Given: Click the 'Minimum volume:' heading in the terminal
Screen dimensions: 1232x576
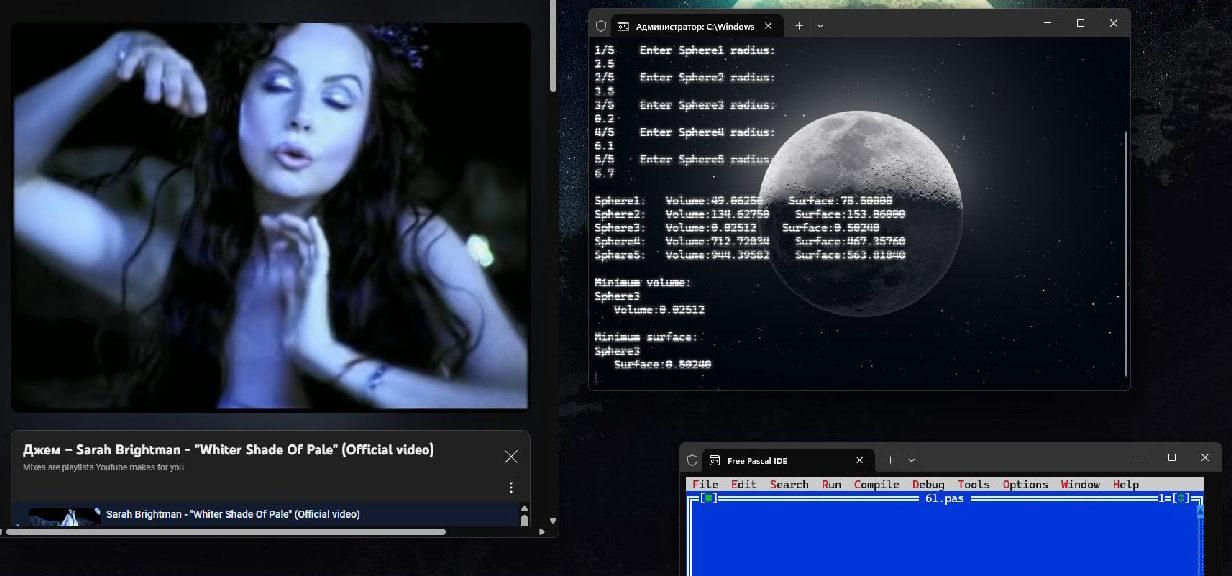Looking at the screenshot, I should click(642, 283).
